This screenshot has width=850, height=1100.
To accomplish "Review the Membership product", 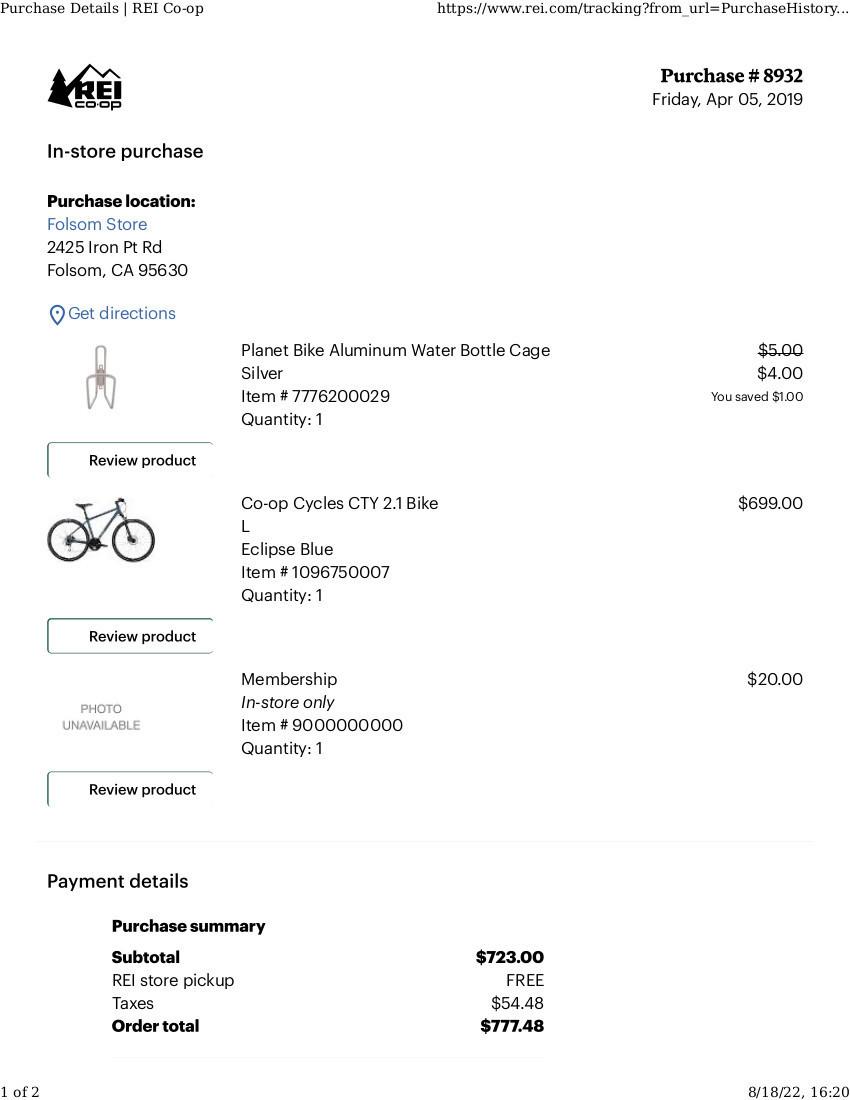I will coord(130,790).
